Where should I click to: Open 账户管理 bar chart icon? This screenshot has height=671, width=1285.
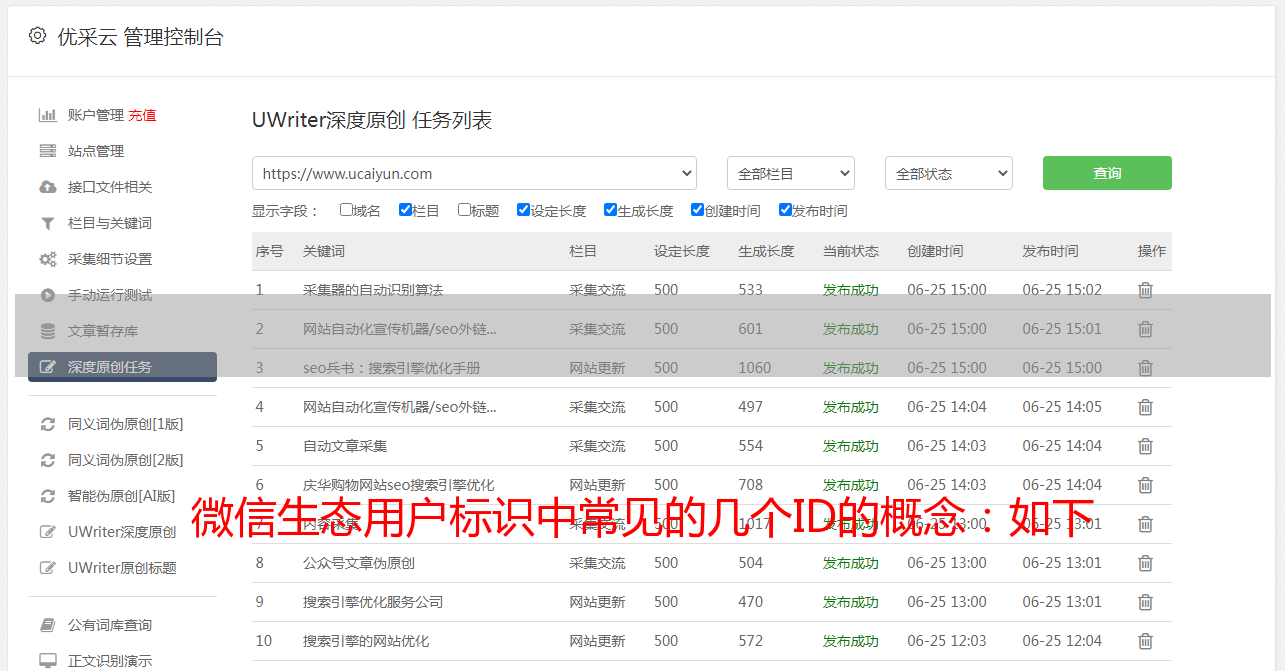click(47, 115)
